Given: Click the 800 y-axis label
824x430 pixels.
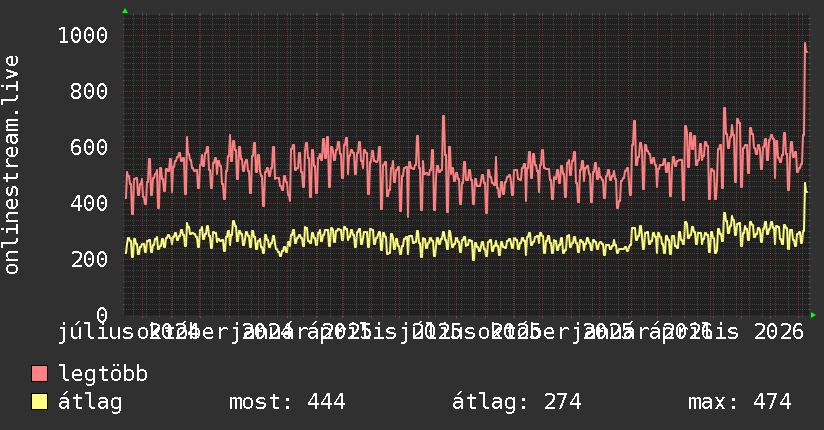Looking at the screenshot, I should tap(89, 91).
